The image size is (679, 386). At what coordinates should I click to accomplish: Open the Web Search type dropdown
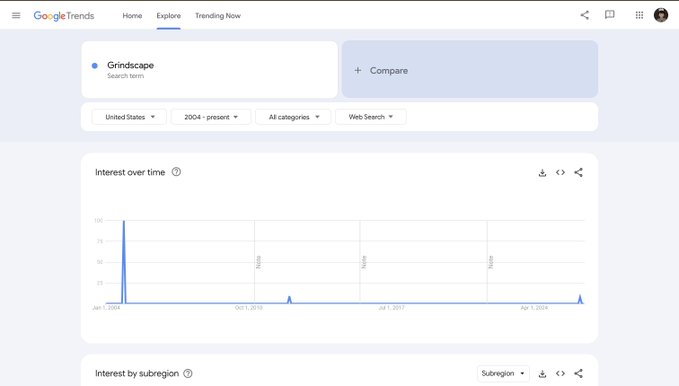coord(371,117)
